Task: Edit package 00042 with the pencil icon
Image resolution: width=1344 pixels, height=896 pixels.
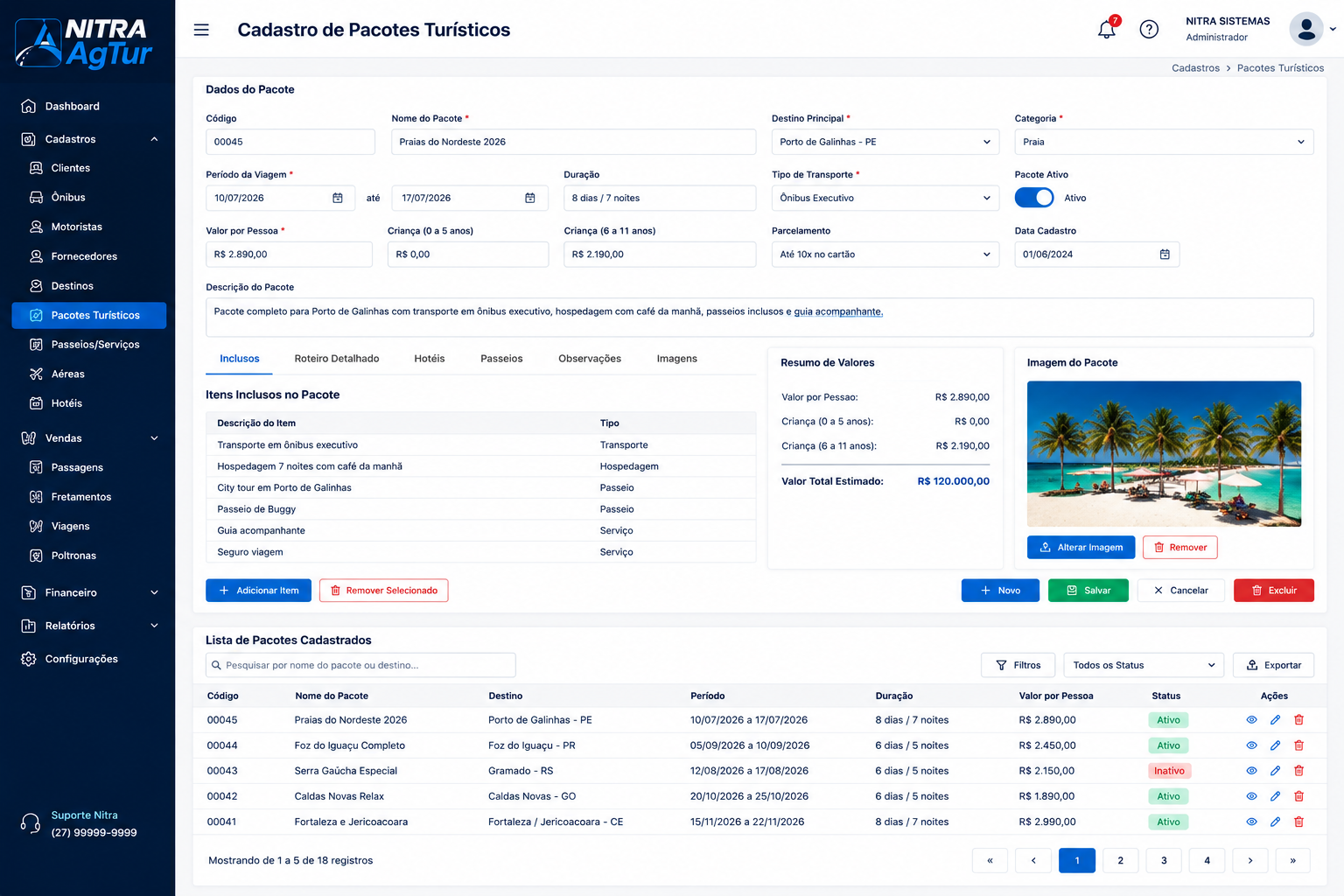Action: [1275, 796]
